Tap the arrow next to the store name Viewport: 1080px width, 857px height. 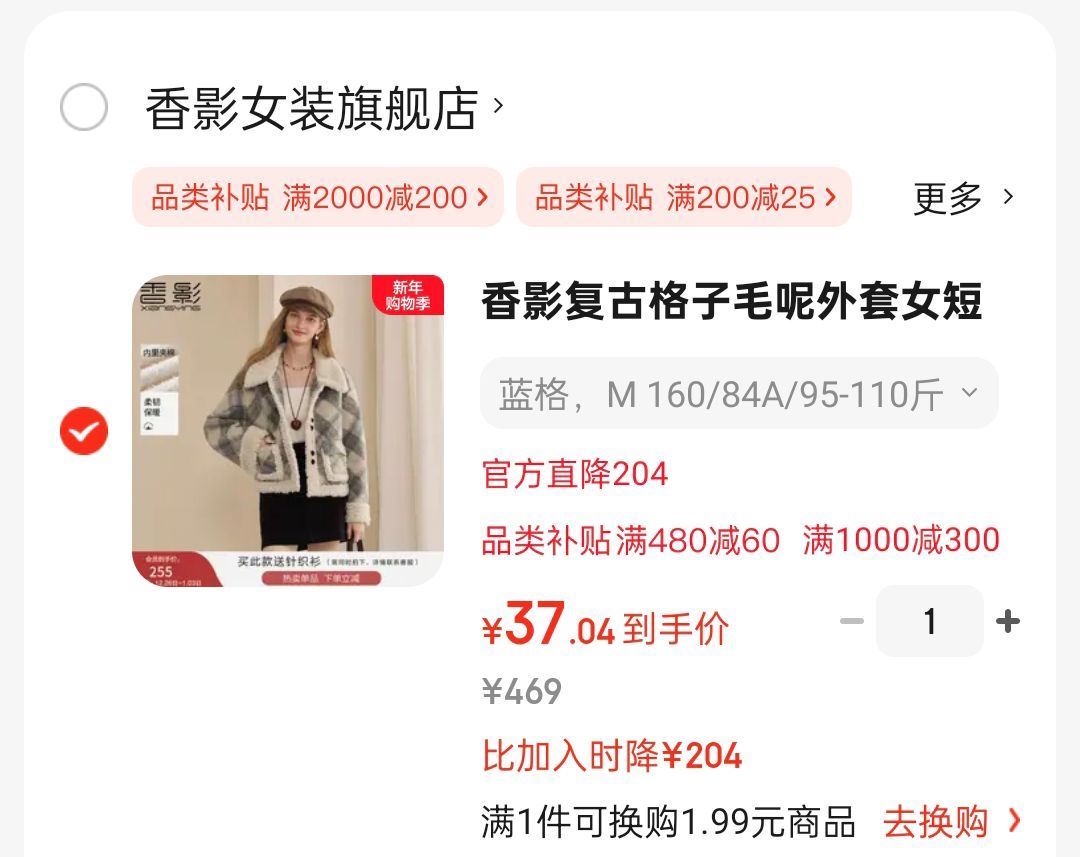coord(498,106)
